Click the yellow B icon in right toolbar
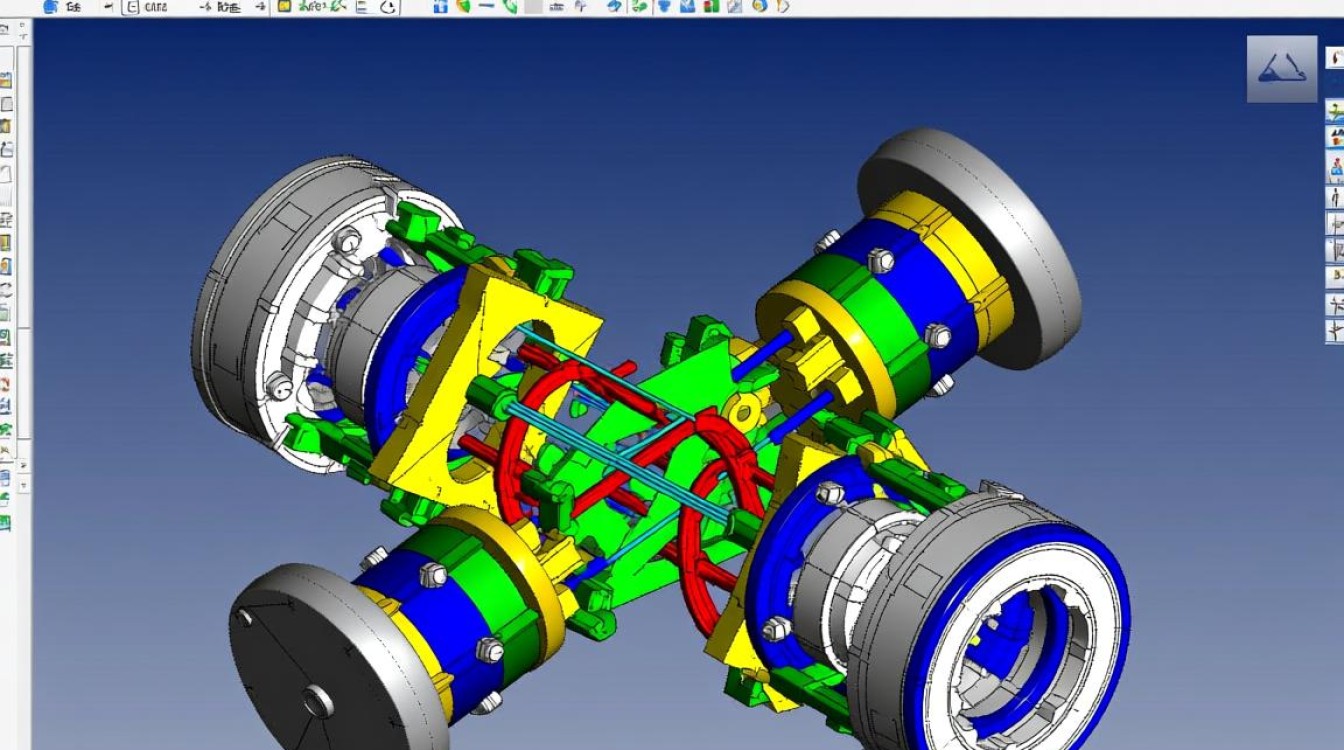 (1335, 277)
